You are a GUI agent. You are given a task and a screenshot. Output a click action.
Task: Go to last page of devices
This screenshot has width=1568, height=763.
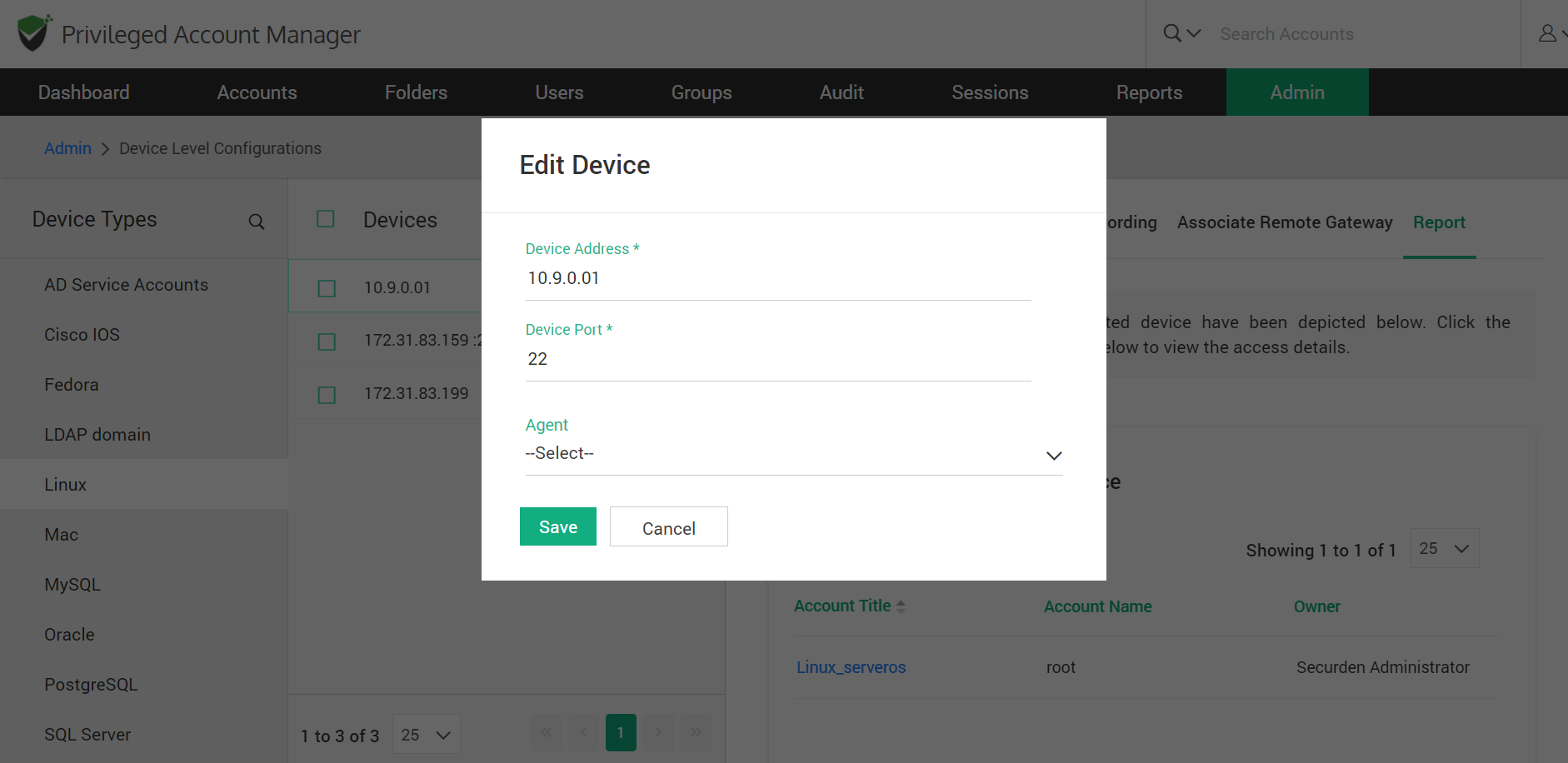[x=695, y=732]
